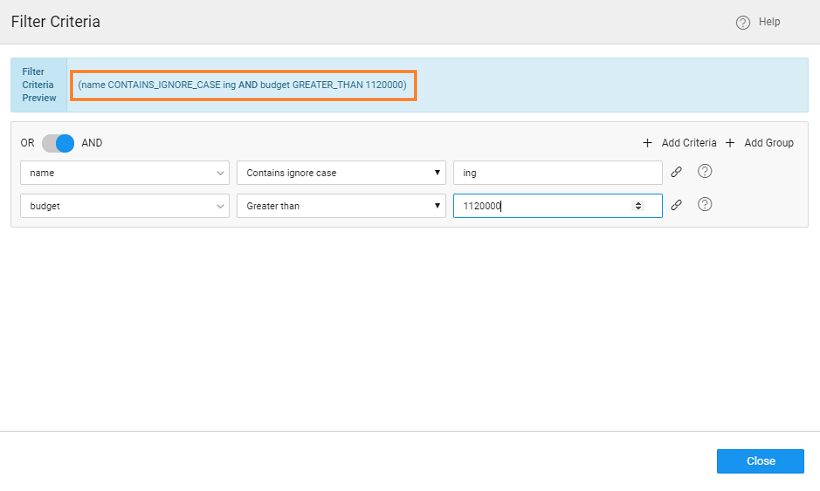Open the budget field dropdown
The image size is (820, 491).
pyautogui.click(x=125, y=205)
